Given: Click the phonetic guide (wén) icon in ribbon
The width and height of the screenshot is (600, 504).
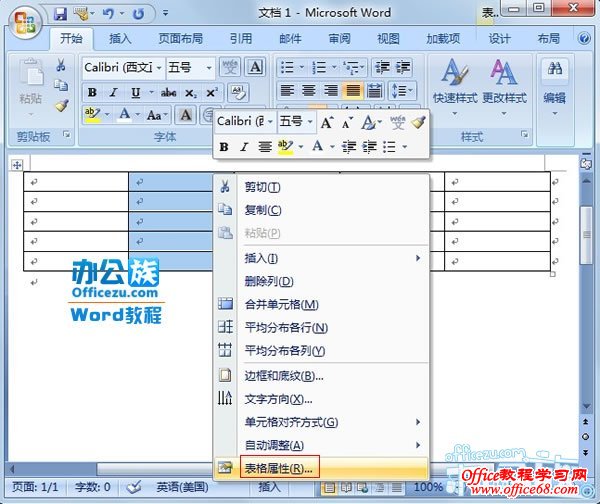Looking at the screenshot, I should 230,67.
